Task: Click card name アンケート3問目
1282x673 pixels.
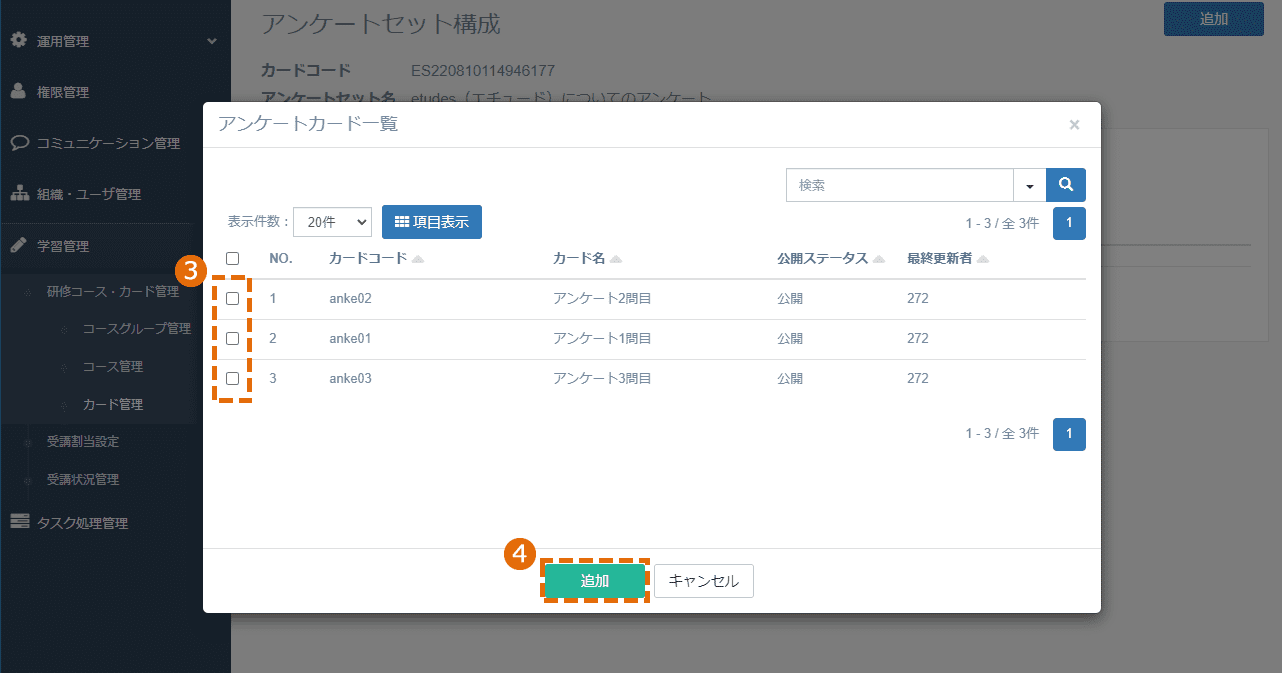Action: tap(603, 378)
